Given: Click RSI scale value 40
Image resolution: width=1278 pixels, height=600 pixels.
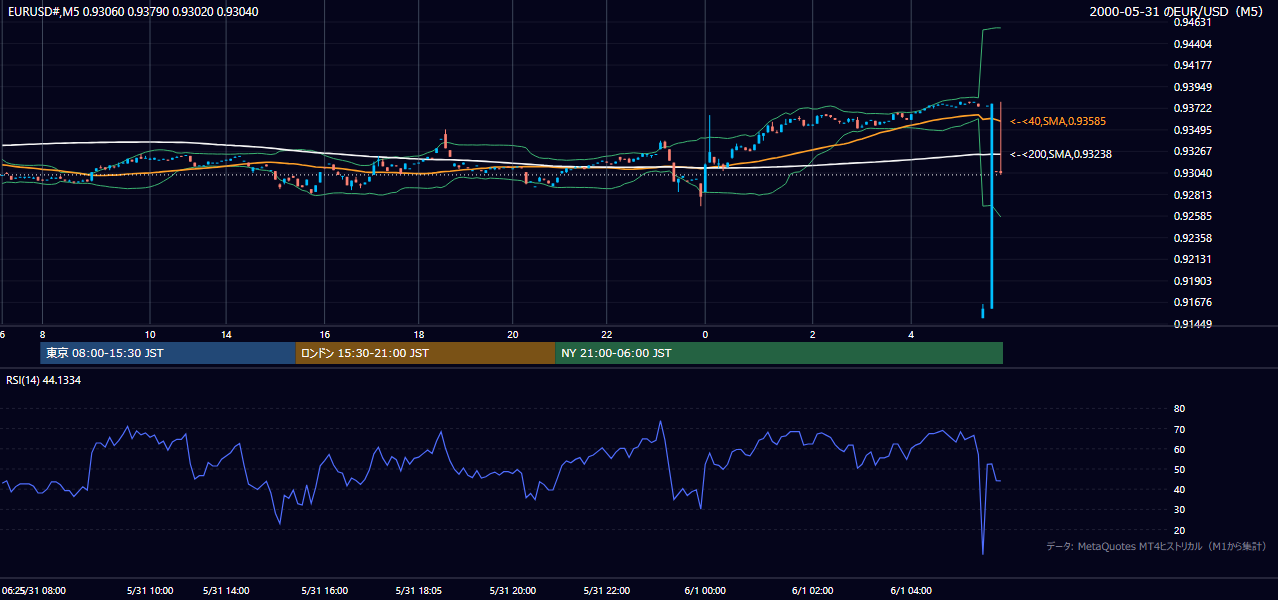Looking at the screenshot, I should [1179, 489].
